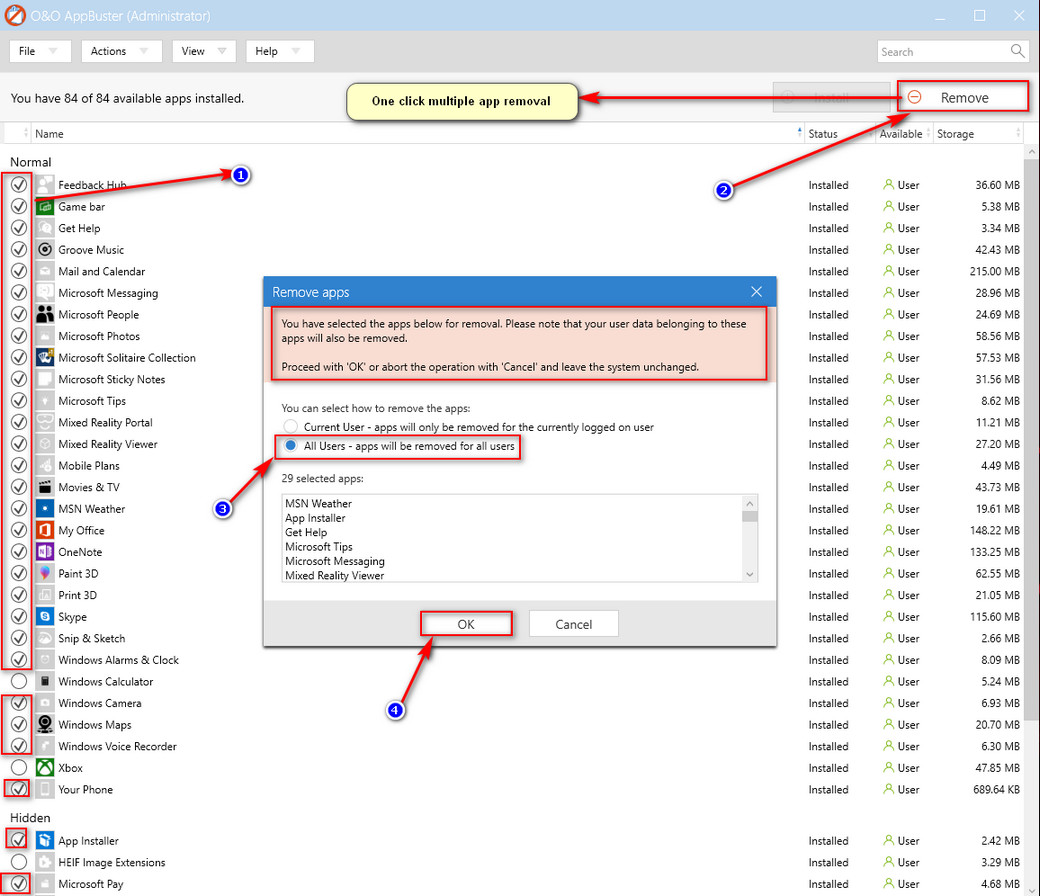Check the Windows Calculator checkbox
Image resolution: width=1040 pixels, height=896 pixels.
point(19,681)
